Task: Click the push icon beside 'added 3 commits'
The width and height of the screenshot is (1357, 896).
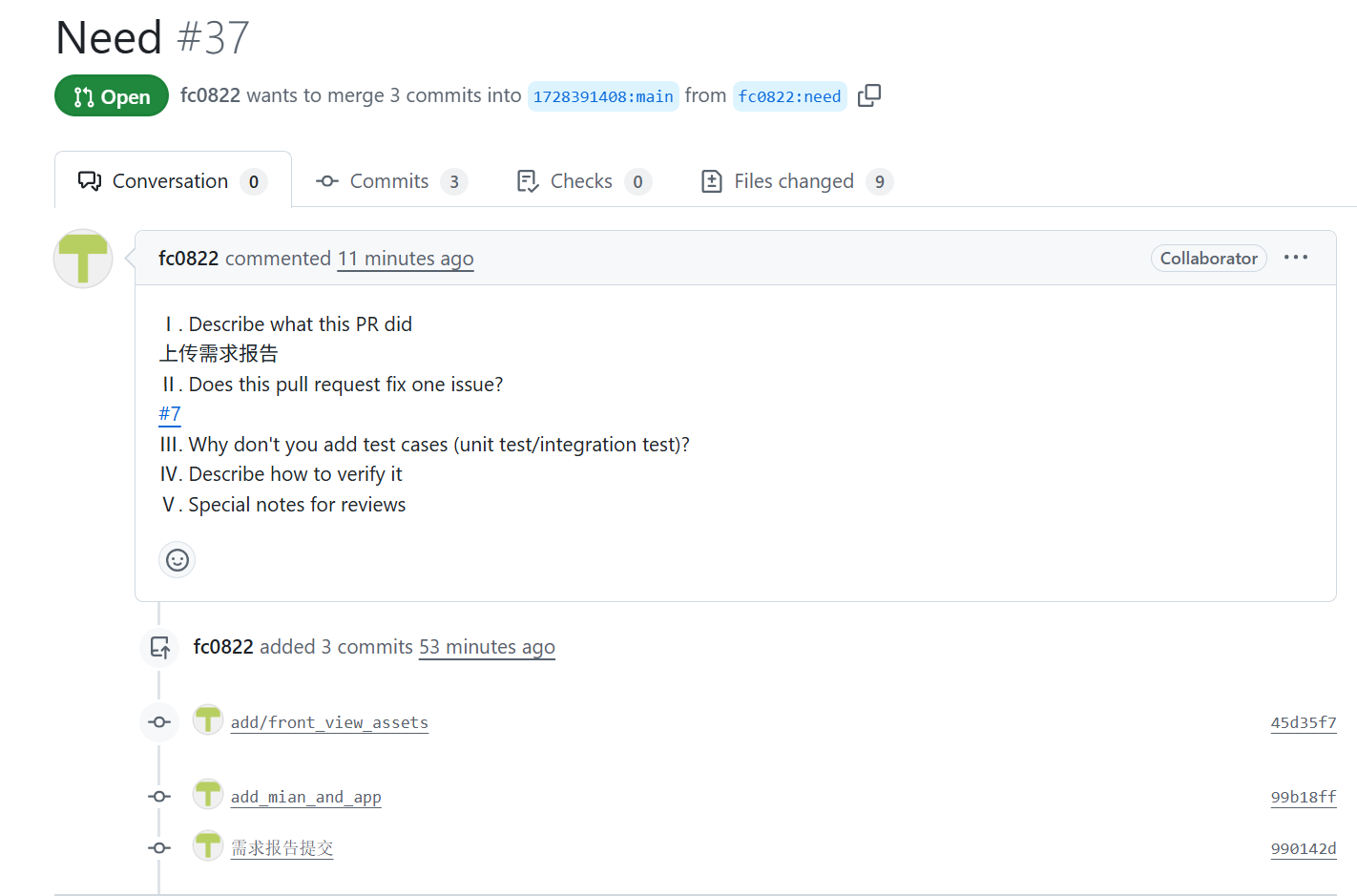Action: pyautogui.click(x=160, y=648)
